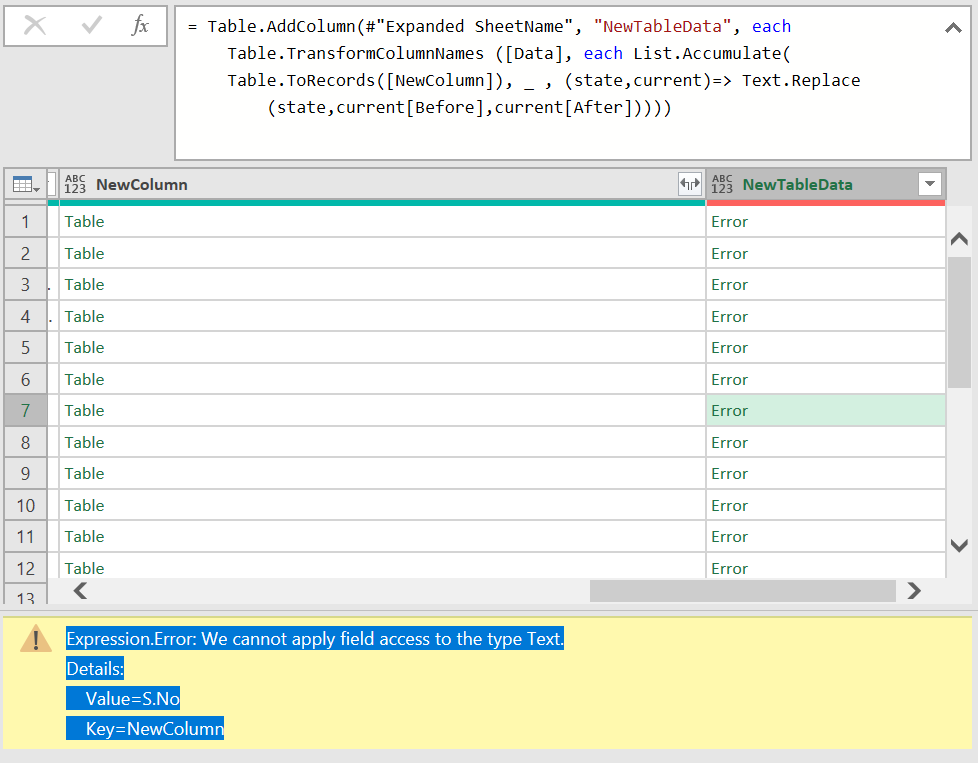
Task: Select highlighted Error cell in row 7
Action: [826, 411]
